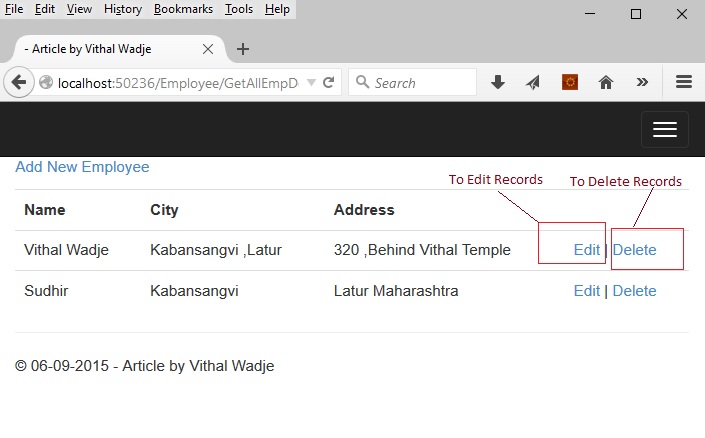Open the Firefox hamburger menu
705x438 pixels.
click(683, 82)
